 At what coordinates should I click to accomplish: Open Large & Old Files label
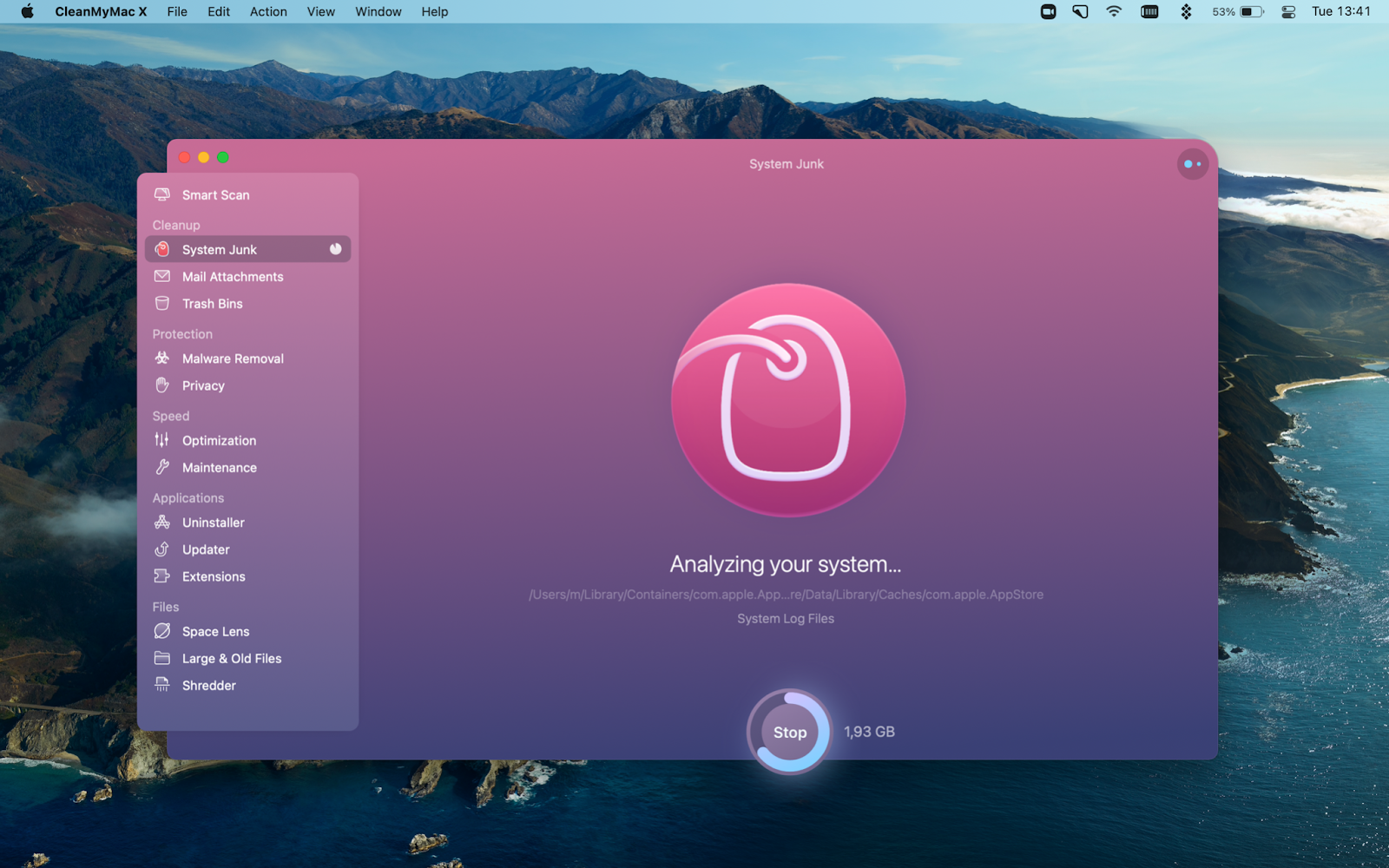[232, 658]
